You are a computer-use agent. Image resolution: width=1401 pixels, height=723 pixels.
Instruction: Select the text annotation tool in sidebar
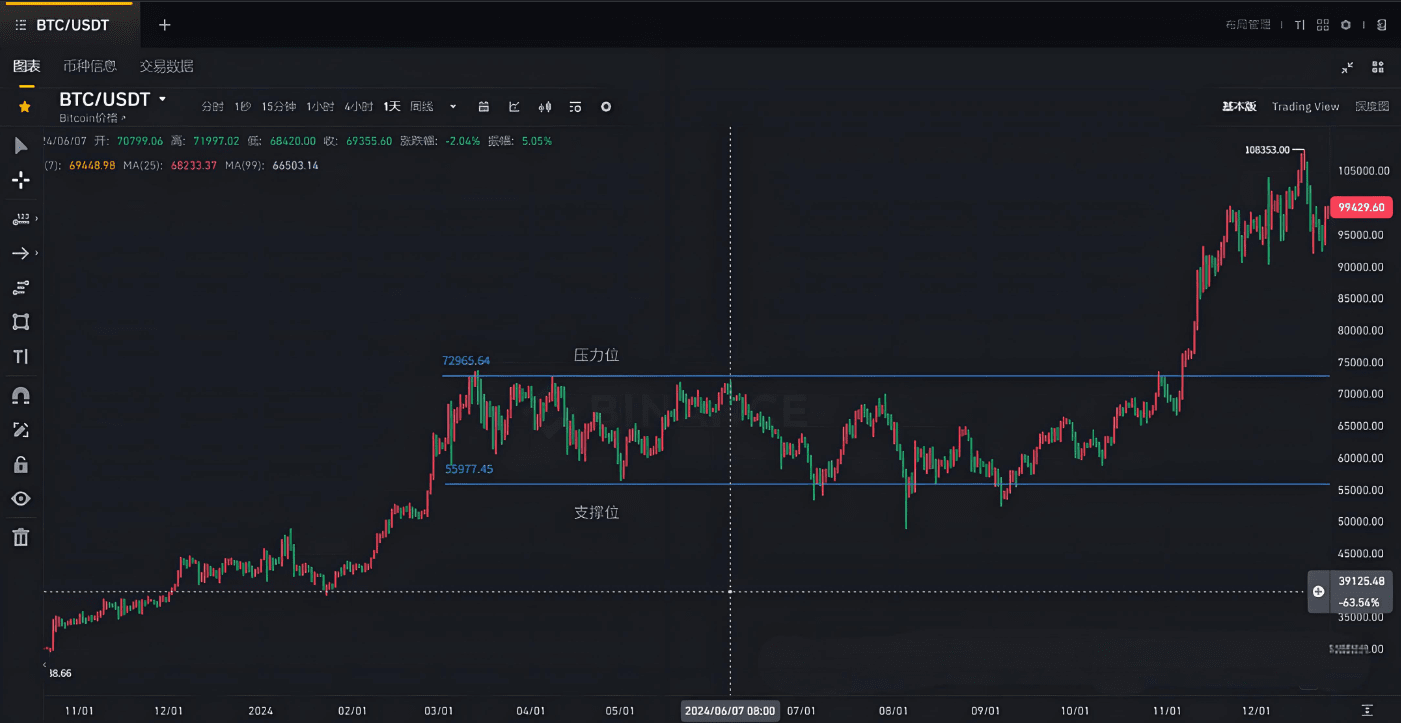point(20,357)
